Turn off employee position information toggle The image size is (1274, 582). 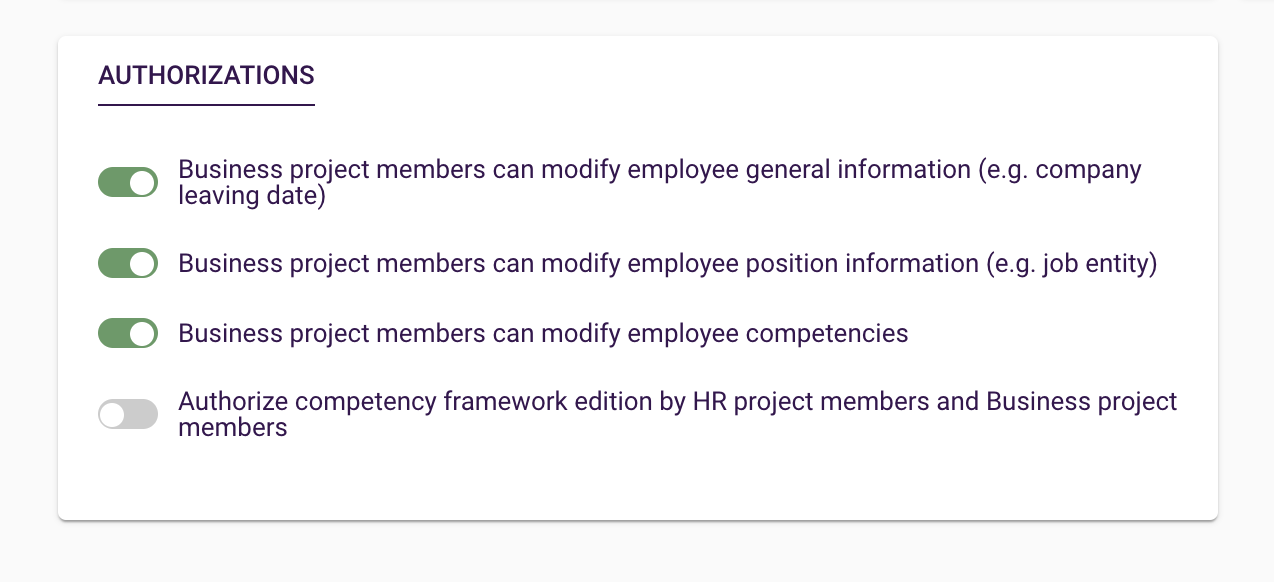[x=128, y=264]
